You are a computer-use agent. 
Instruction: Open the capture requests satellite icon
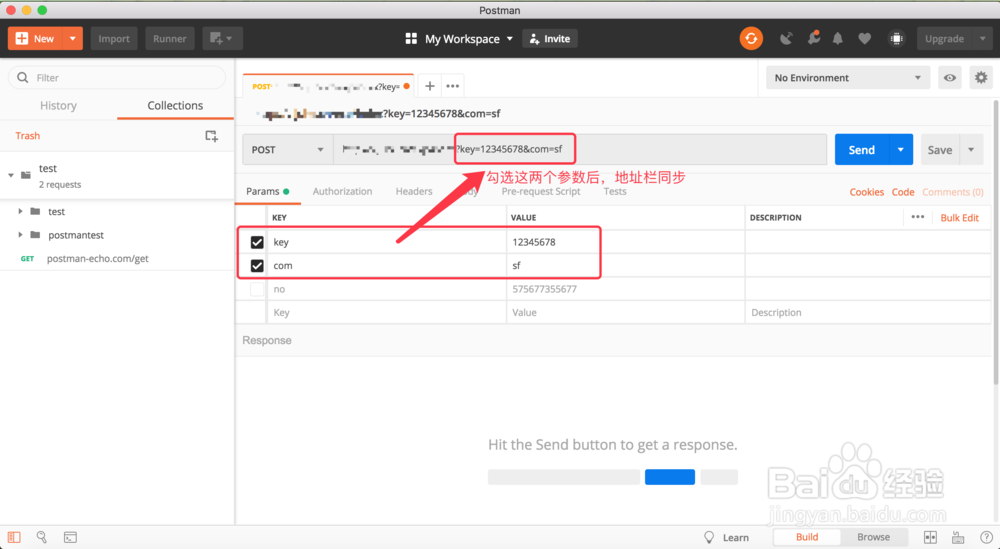click(786, 39)
